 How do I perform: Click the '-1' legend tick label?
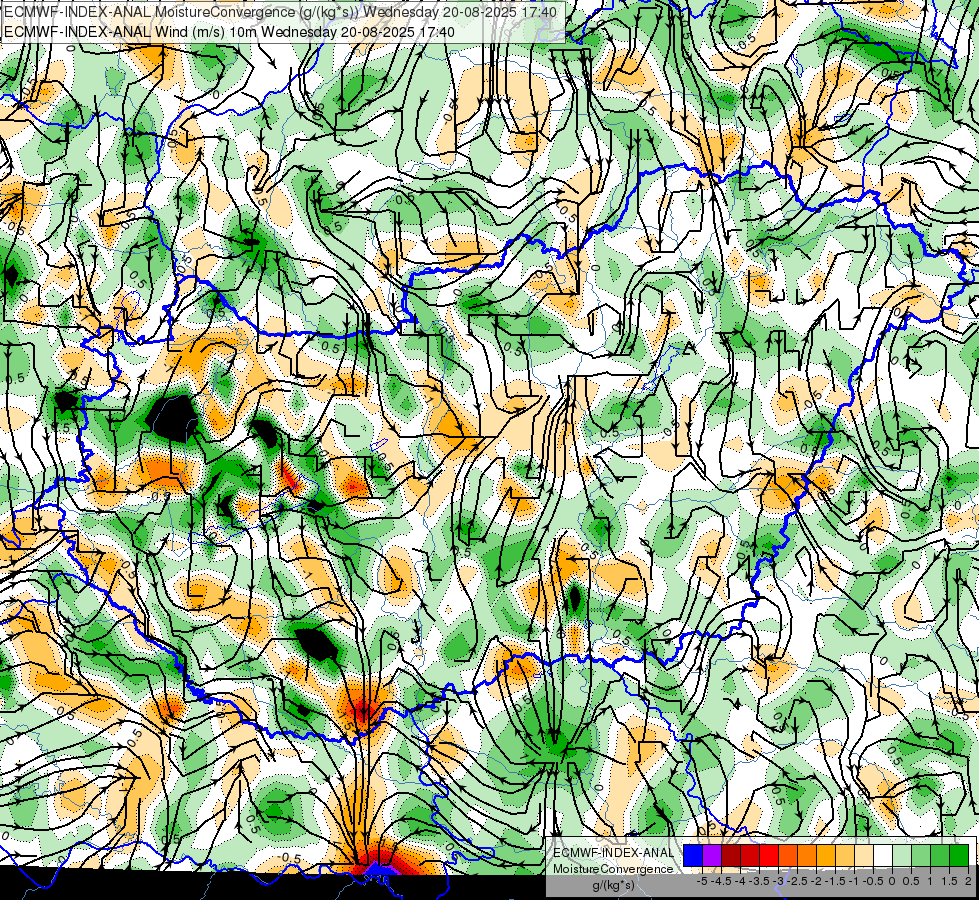point(854,881)
